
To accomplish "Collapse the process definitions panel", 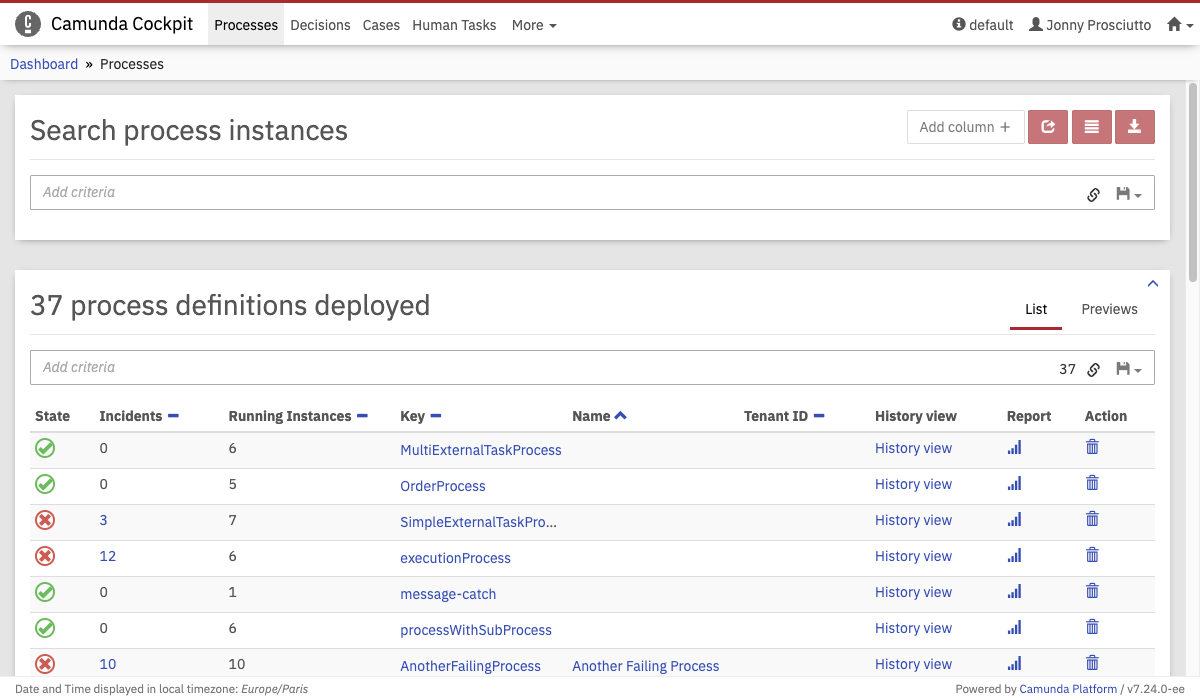I will [1152, 284].
